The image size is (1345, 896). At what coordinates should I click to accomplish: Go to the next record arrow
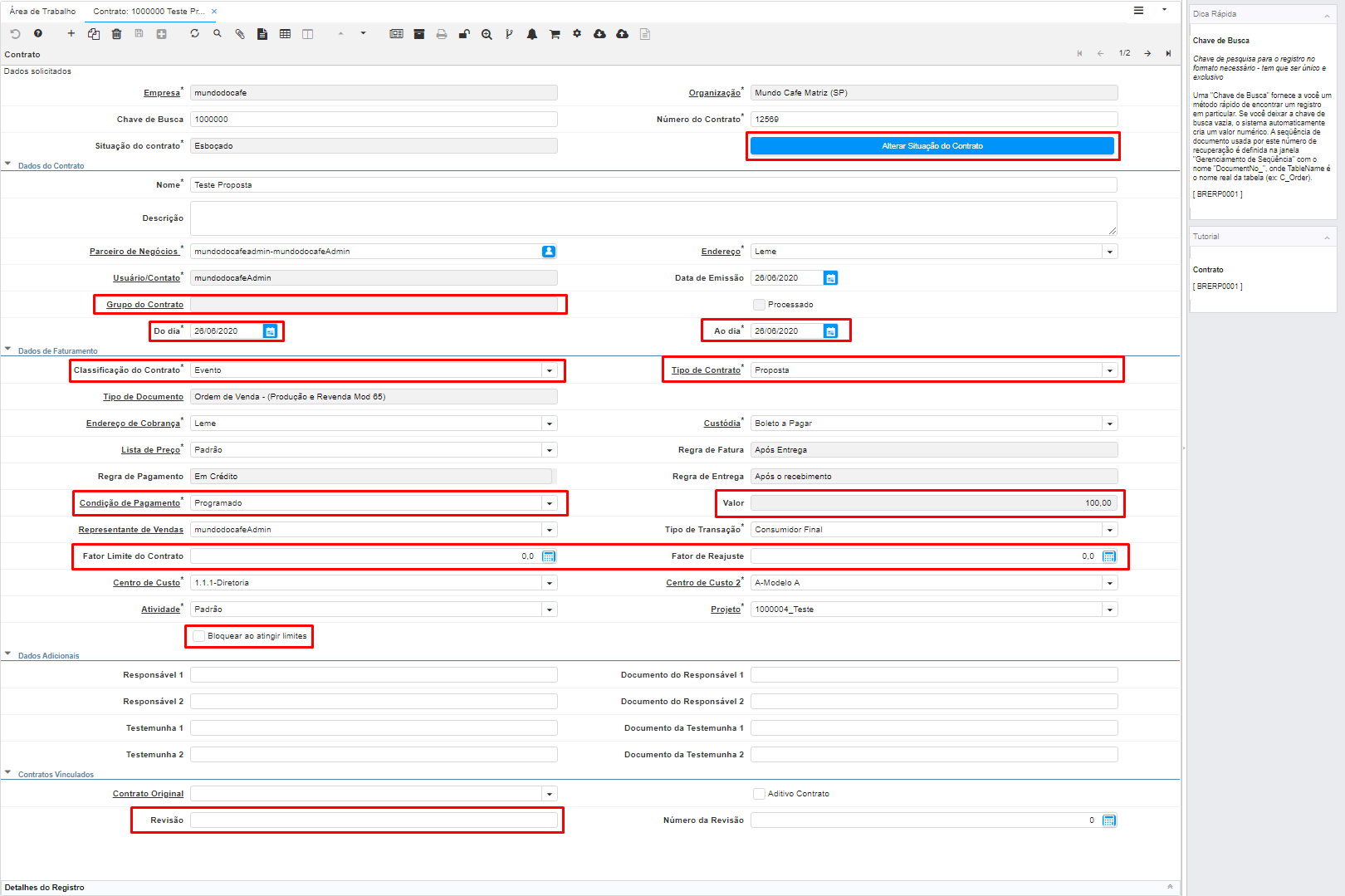1147,53
